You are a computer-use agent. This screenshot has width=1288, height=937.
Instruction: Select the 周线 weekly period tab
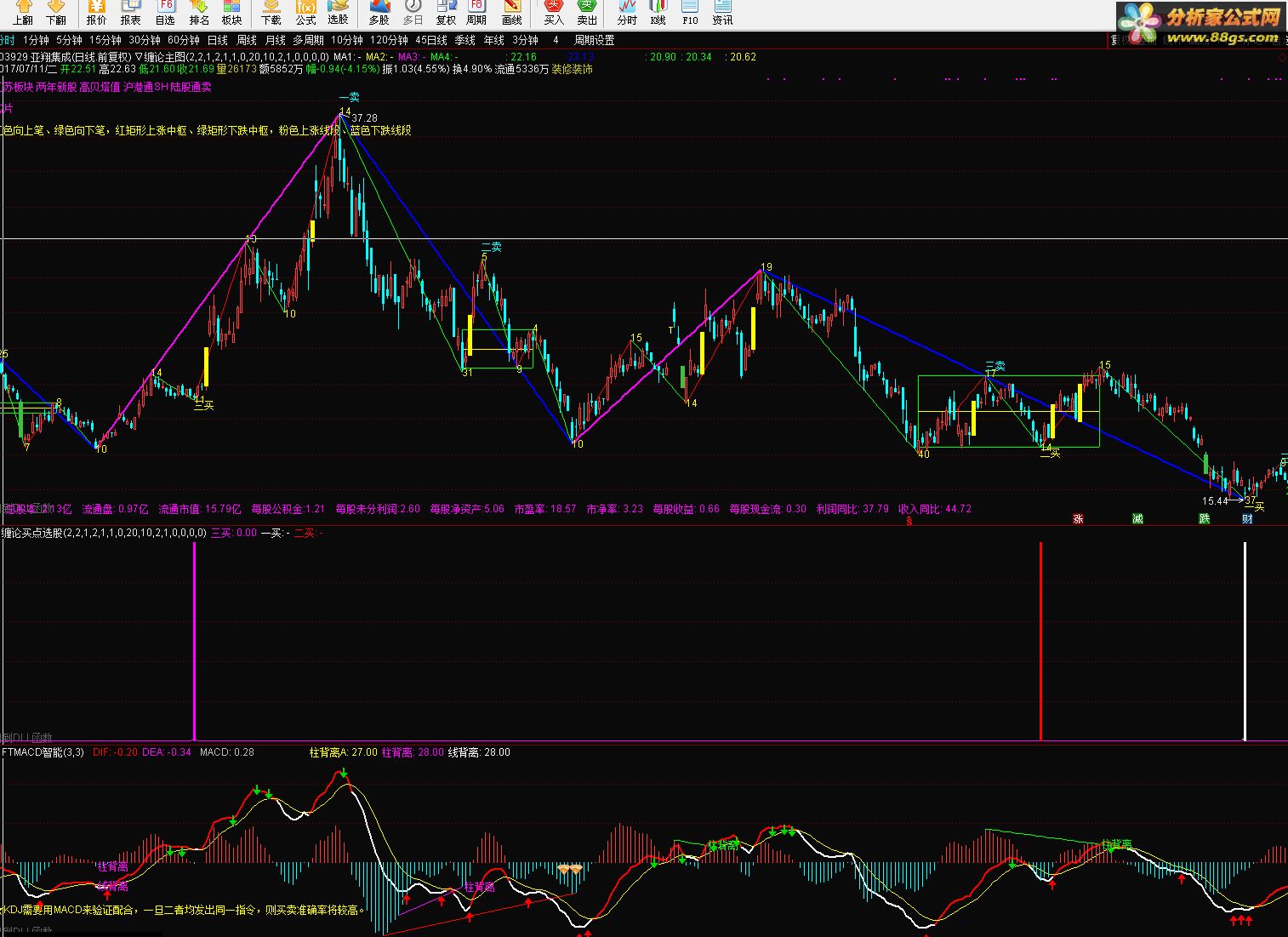tap(247, 40)
